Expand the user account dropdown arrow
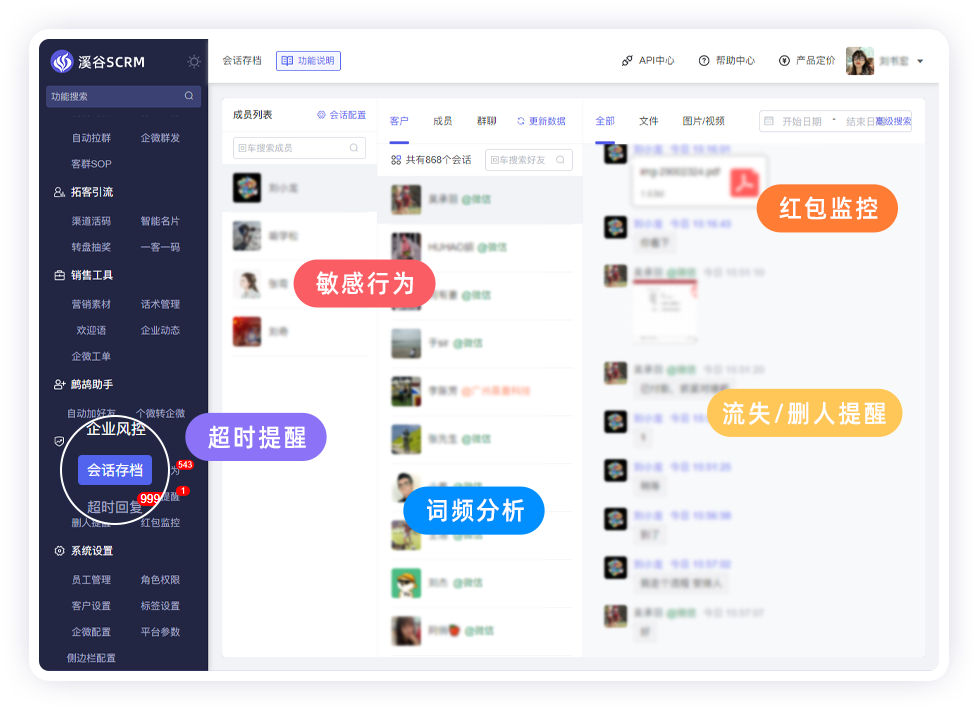The image size is (979, 711). click(x=920, y=61)
